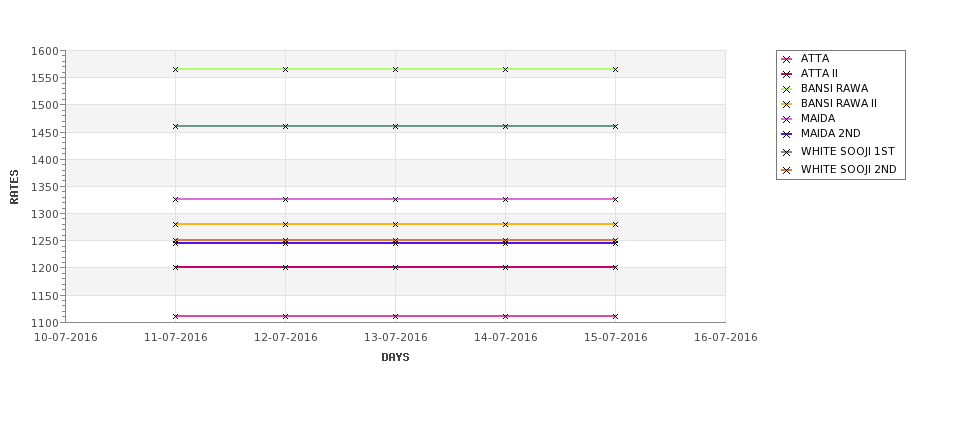
Task: Select the BANSI RAWA legend label
Action: (x=834, y=88)
